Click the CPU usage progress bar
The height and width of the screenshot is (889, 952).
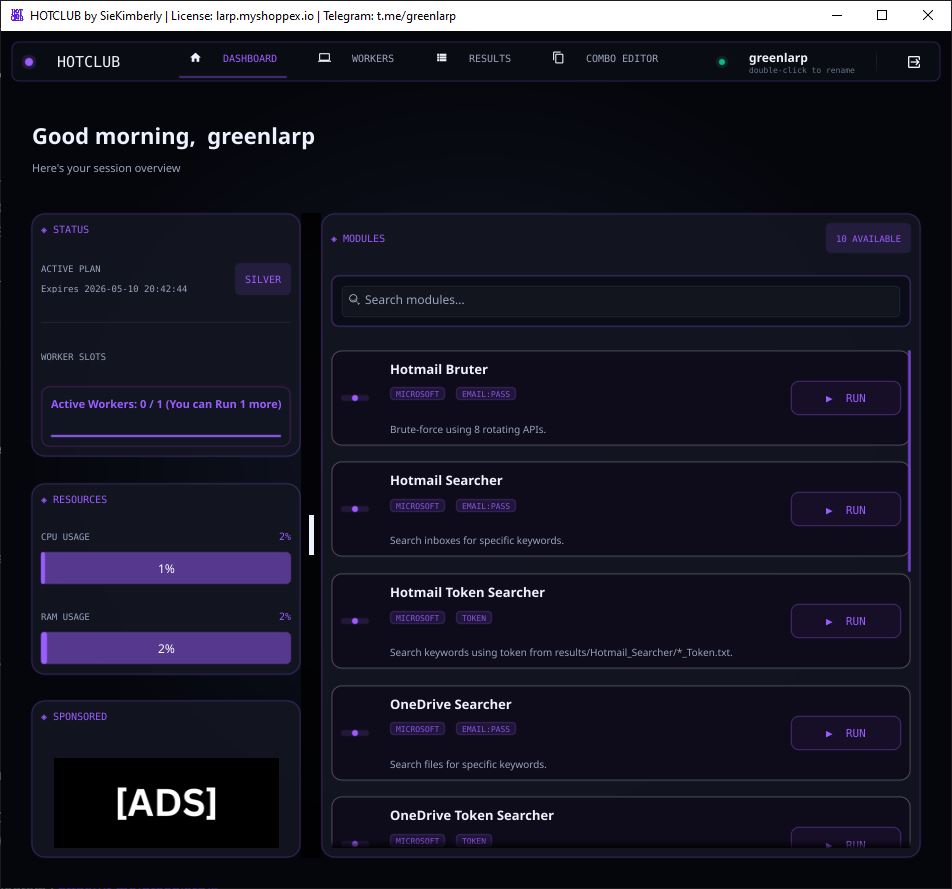point(166,568)
